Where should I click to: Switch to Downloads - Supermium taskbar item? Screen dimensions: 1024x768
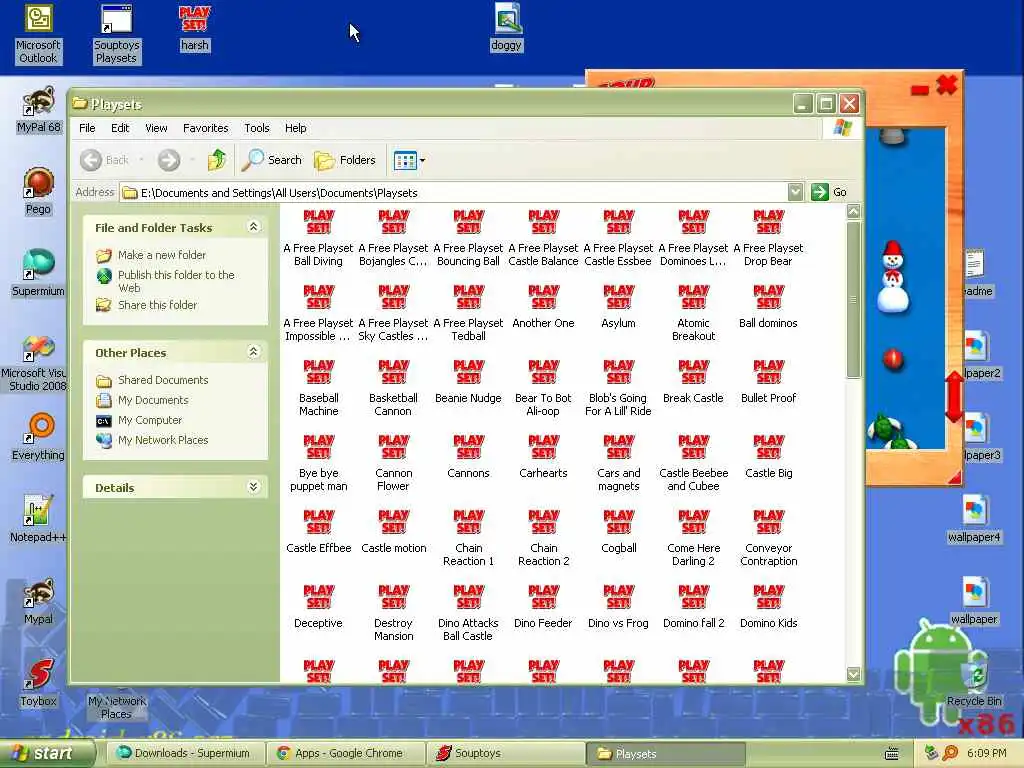[x=184, y=754]
